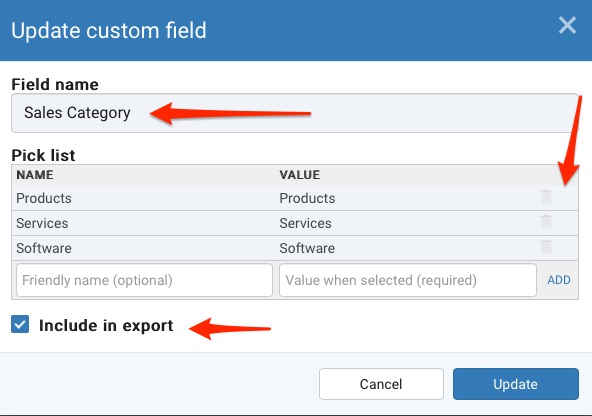Cancel the custom field update
The image size is (592, 416).
381,384
